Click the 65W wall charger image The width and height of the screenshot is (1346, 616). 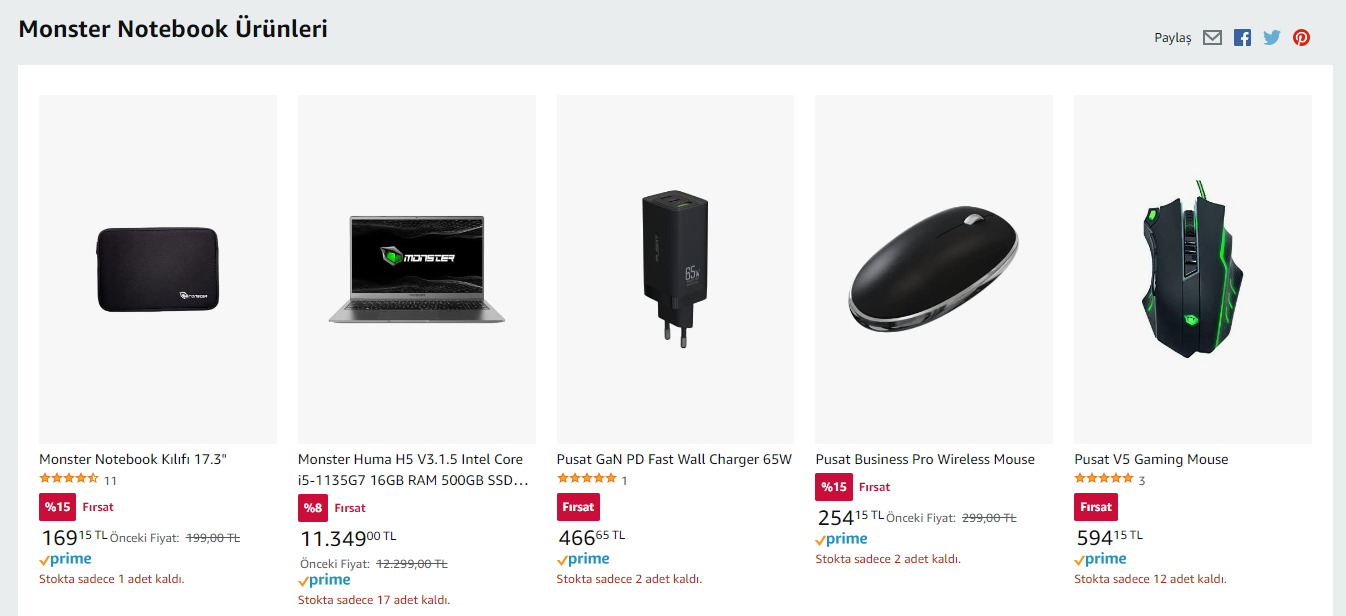(675, 269)
